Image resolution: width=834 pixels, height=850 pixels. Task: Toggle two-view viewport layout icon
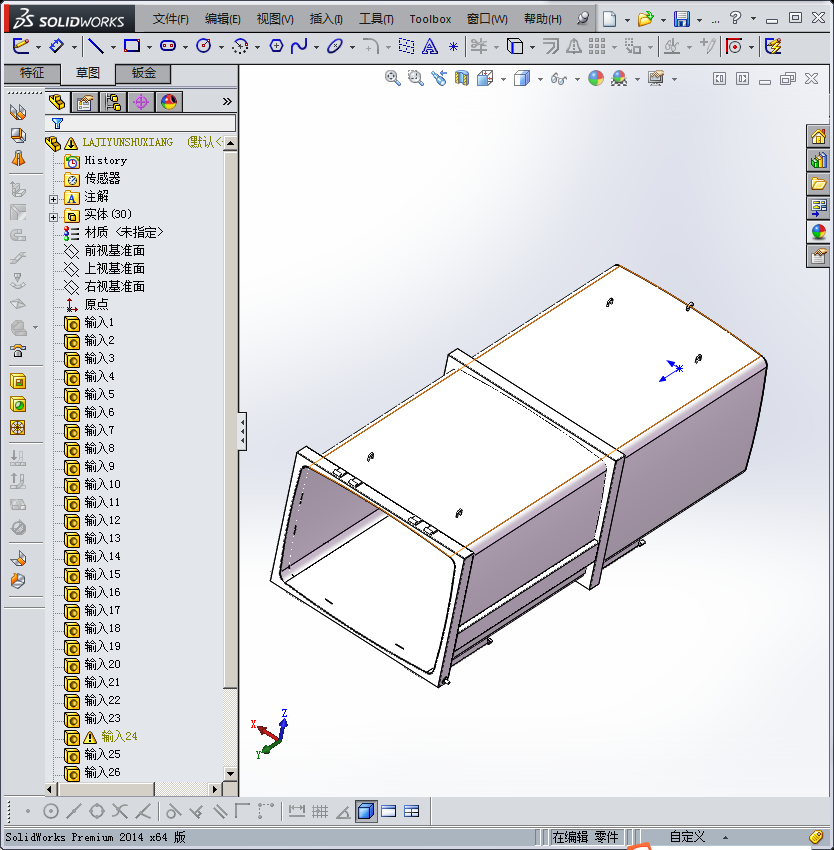coord(389,812)
